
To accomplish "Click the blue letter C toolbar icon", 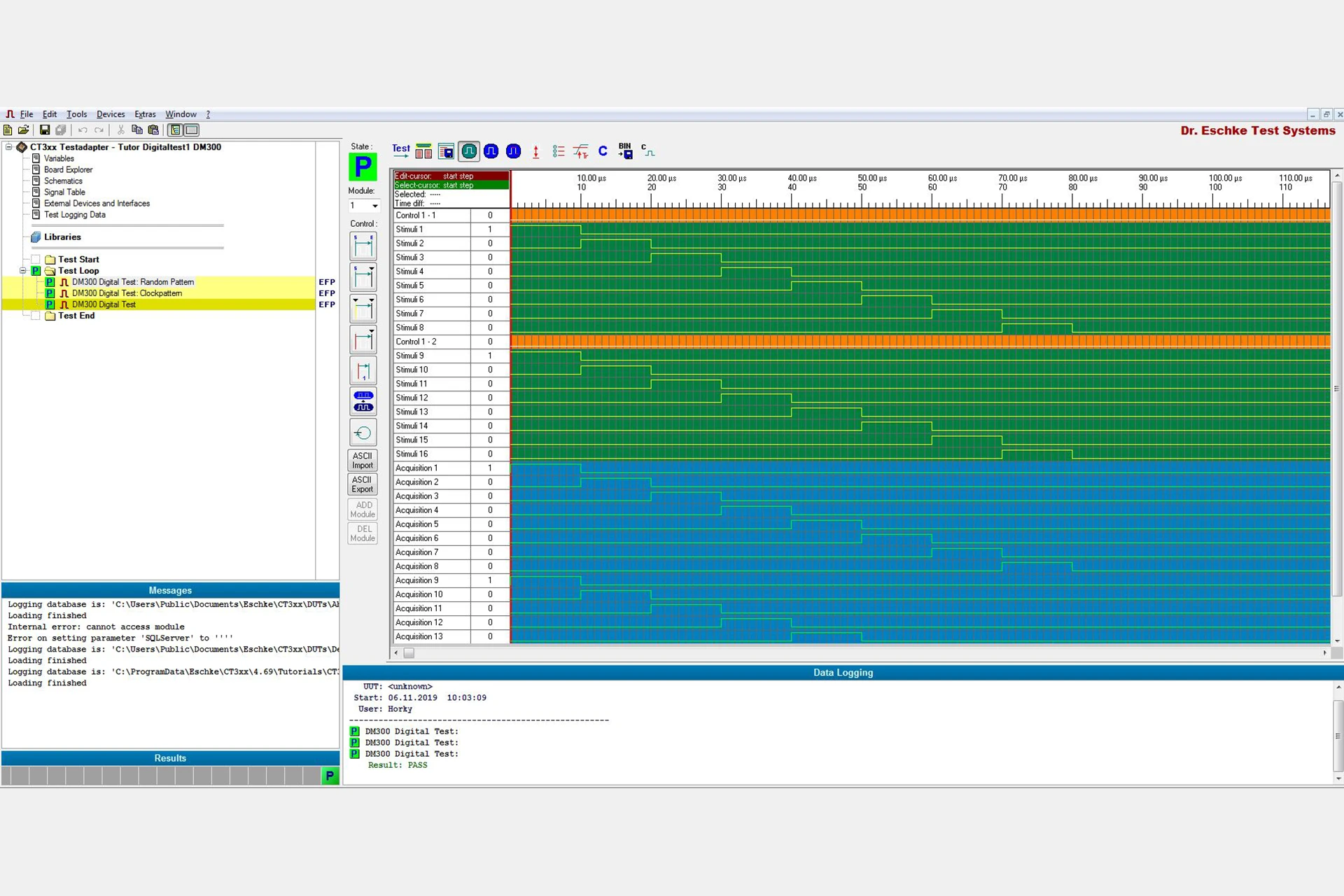I will (x=603, y=150).
